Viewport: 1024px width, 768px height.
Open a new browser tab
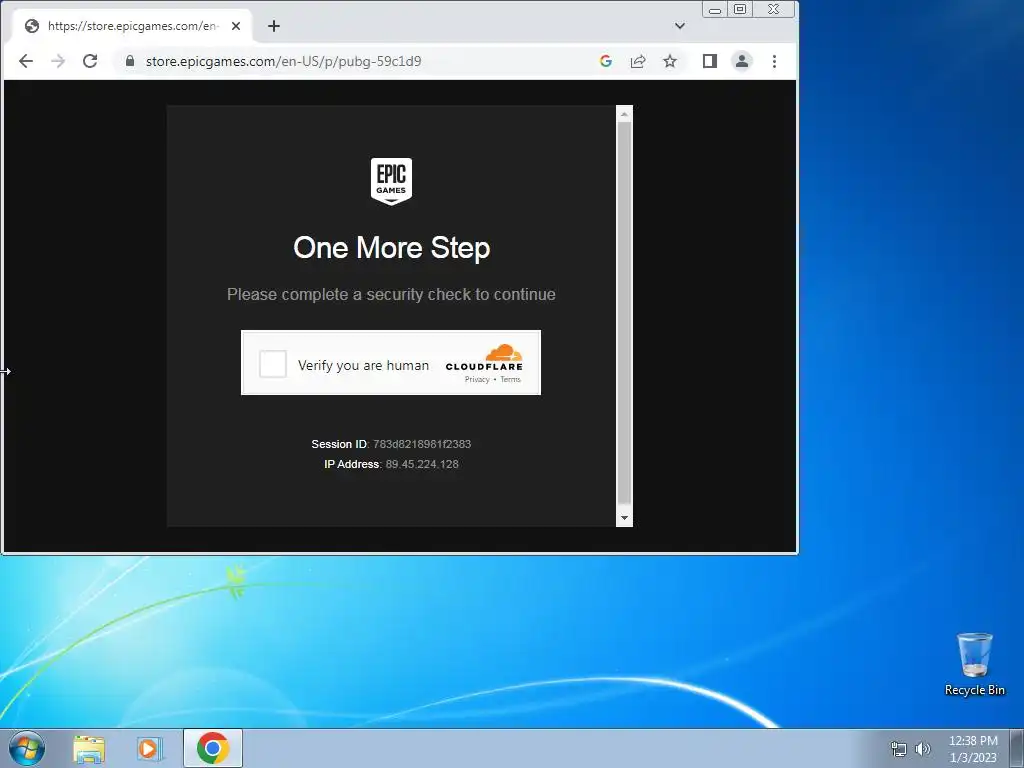[x=274, y=26]
